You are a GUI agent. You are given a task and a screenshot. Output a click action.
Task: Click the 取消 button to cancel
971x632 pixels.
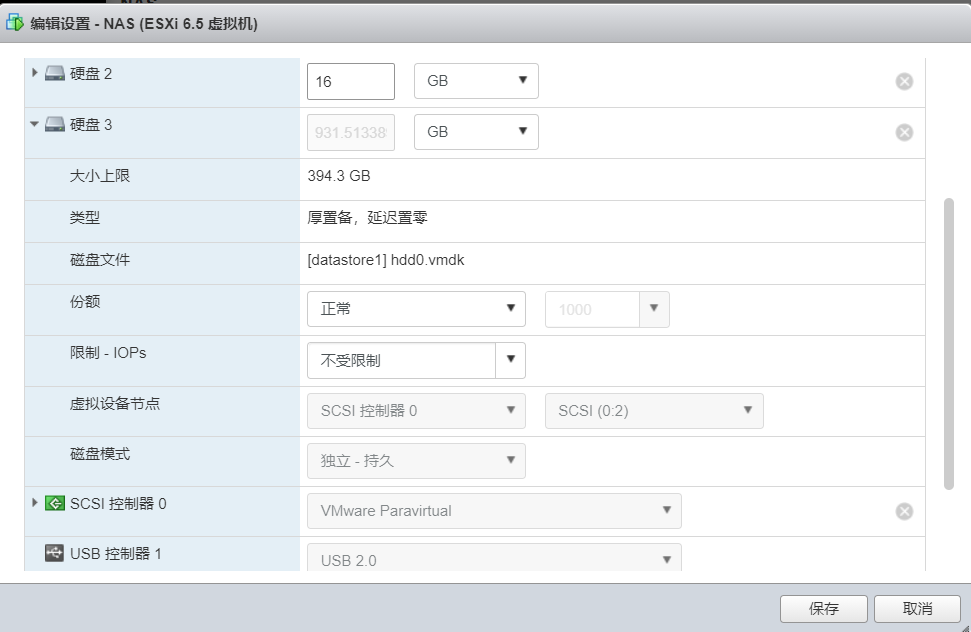coord(916,608)
